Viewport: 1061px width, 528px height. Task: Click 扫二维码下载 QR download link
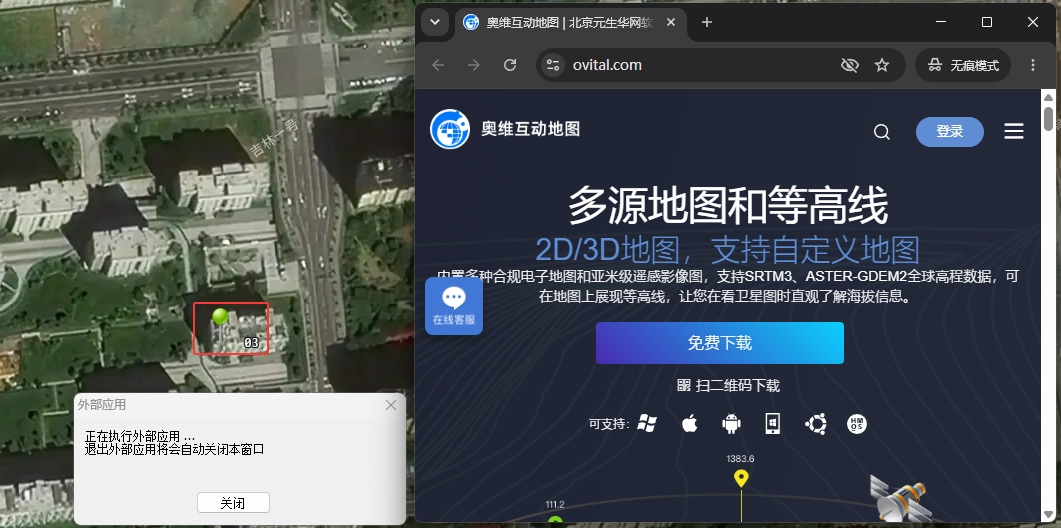(x=728, y=386)
